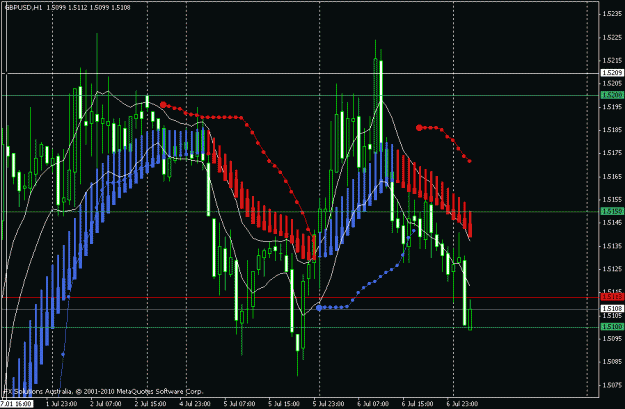Click the 1.5235 price axis value

coord(613,14)
